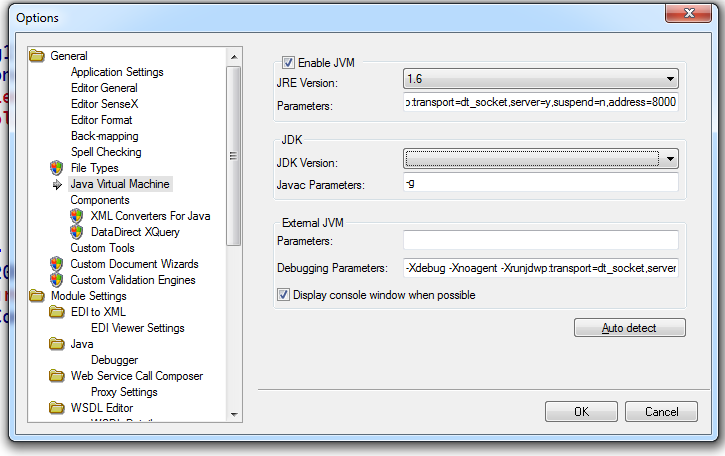
Task: Open the JRE Version dropdown
Action: click(670, 79)
